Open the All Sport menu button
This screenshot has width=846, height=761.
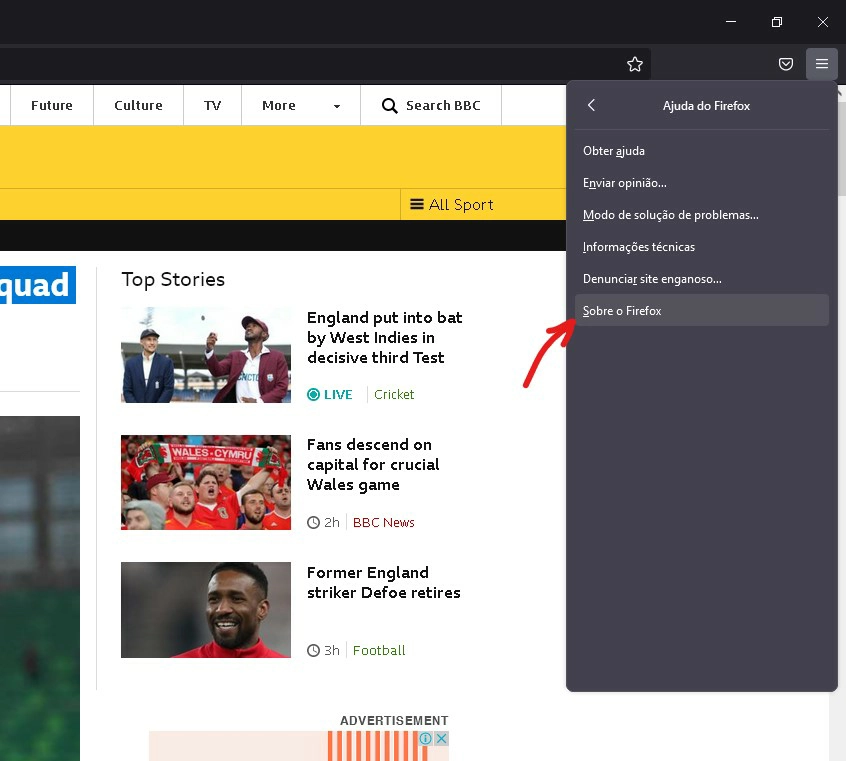452,205
